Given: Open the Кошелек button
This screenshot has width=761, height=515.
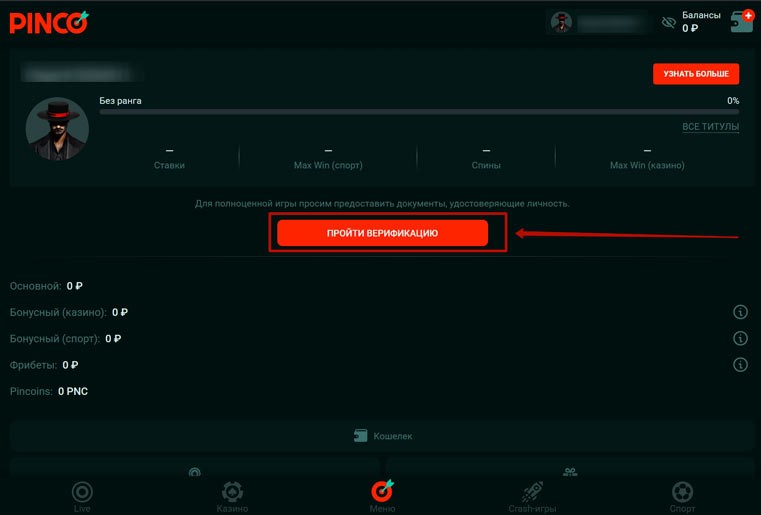Looking at the screenshot, I should pos(382,436).
